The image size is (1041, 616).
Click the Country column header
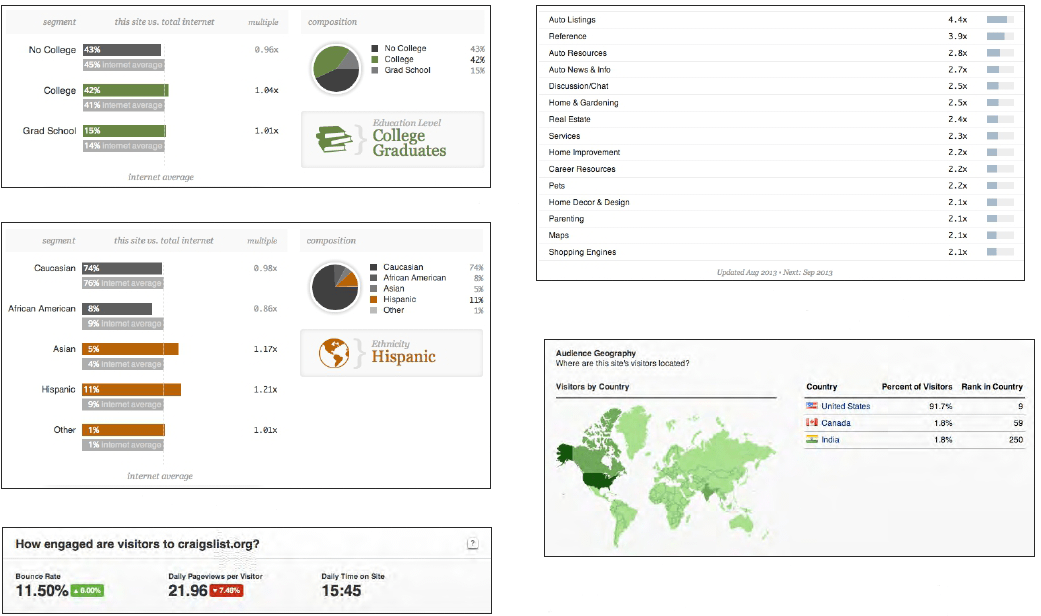click(x=822, y=387)
